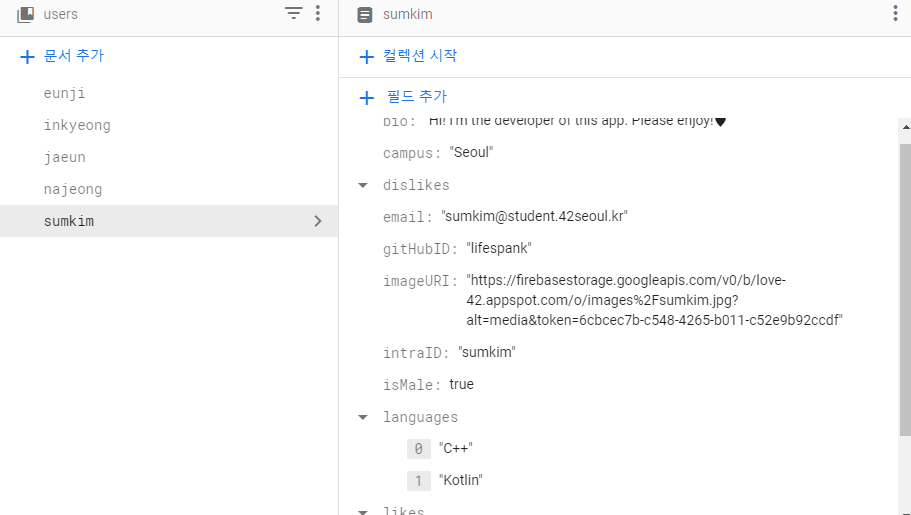Click the isMale true value
This screenshot has width=911, height=515.
click(x=461, y=385)
